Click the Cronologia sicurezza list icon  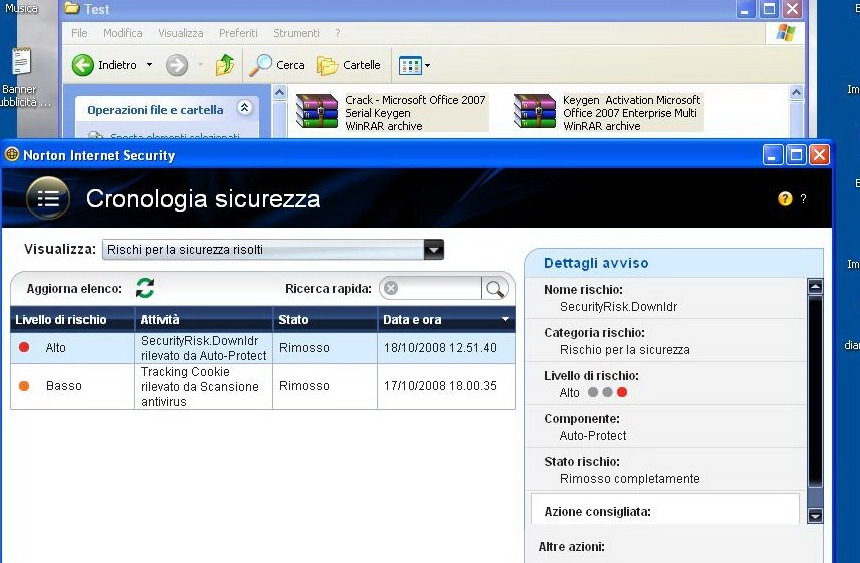pyautogui.click(x=47, y=198)
